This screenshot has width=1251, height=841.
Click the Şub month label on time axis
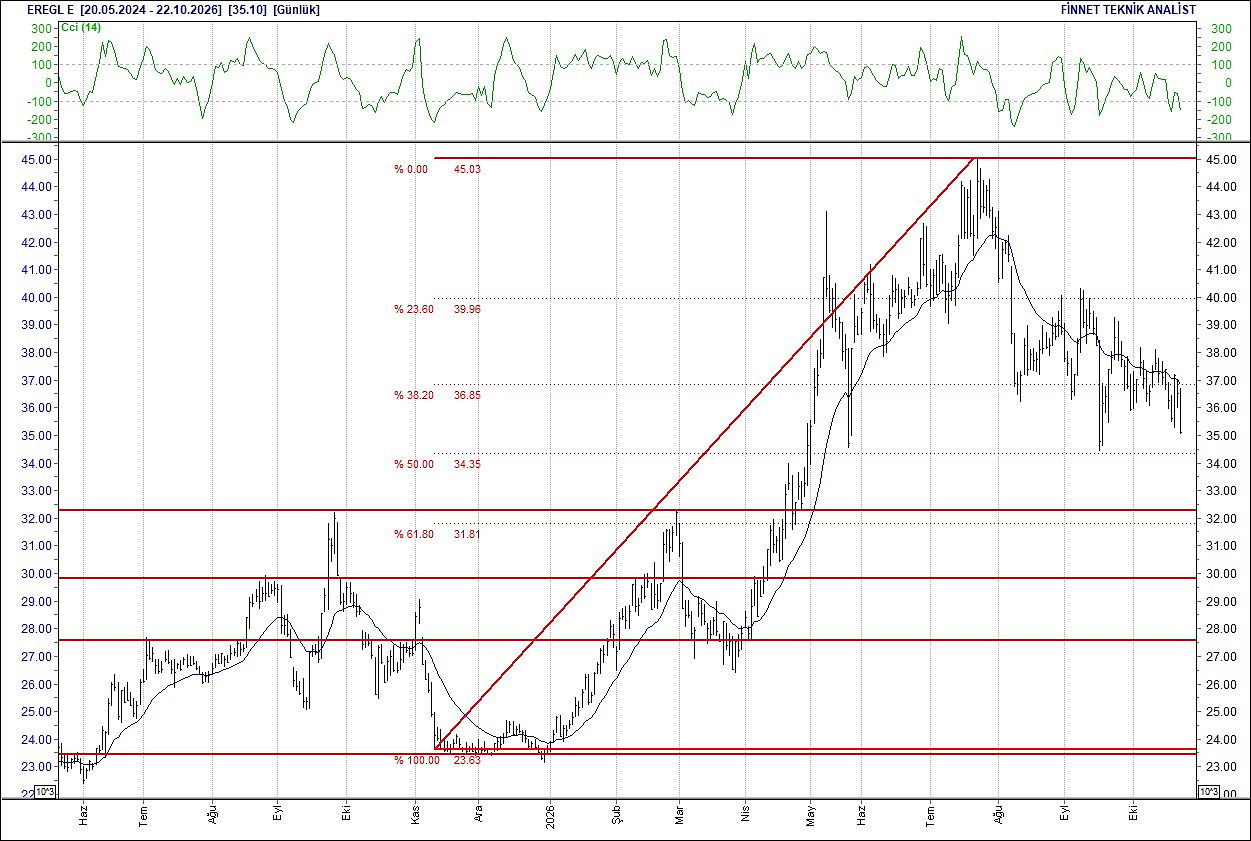[x=616, y=817]
